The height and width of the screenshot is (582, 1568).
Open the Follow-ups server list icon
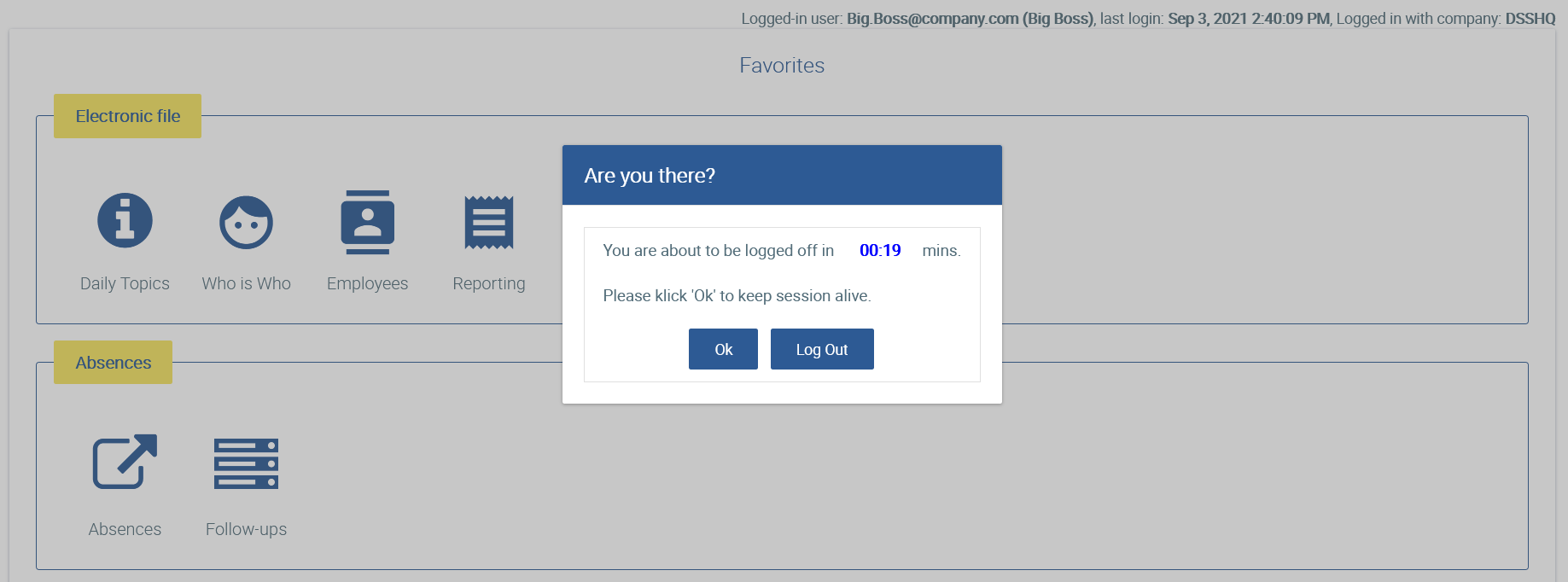tap(246, 463)
